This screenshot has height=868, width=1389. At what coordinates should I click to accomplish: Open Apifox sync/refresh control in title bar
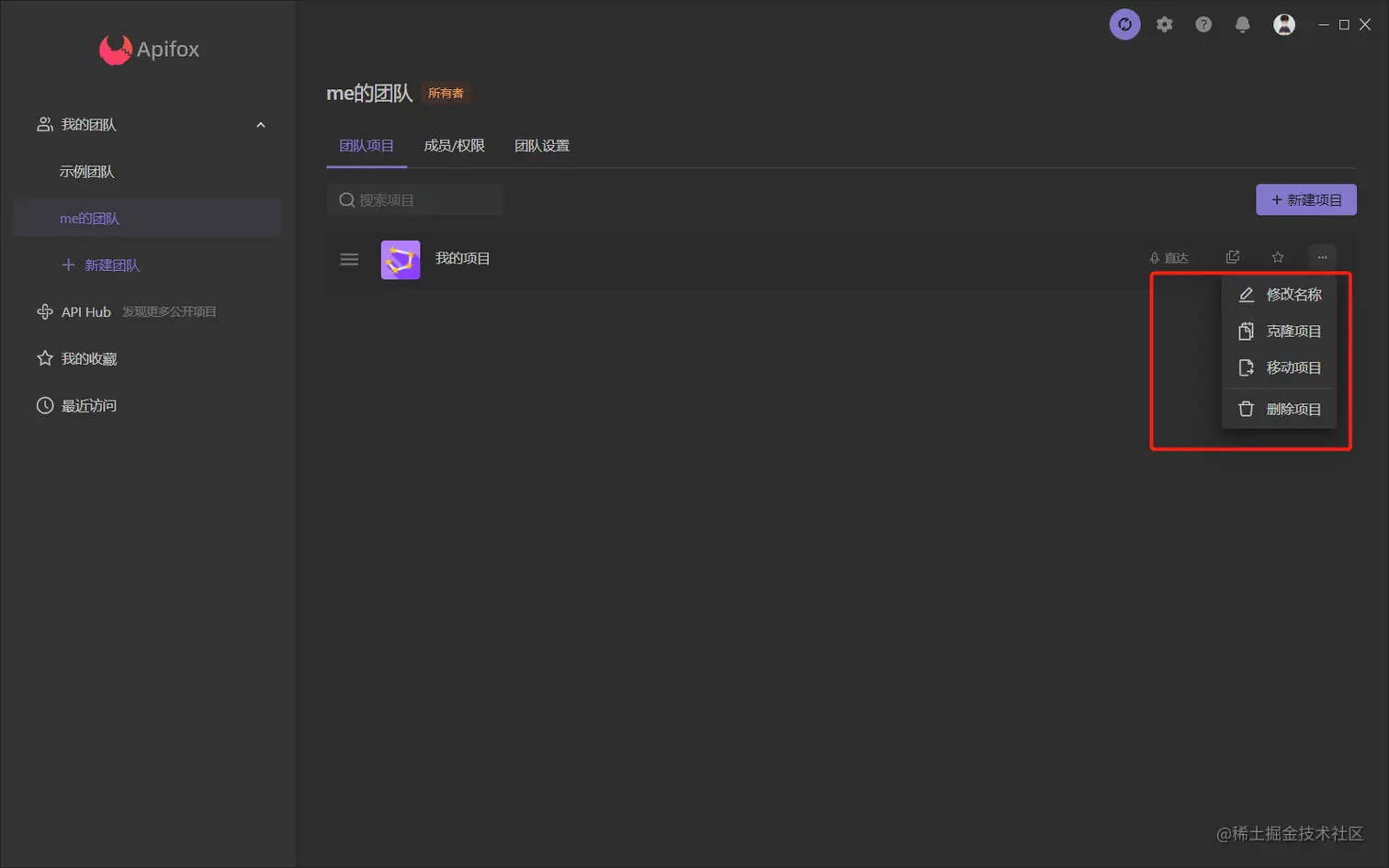(x=1124, y=24)
